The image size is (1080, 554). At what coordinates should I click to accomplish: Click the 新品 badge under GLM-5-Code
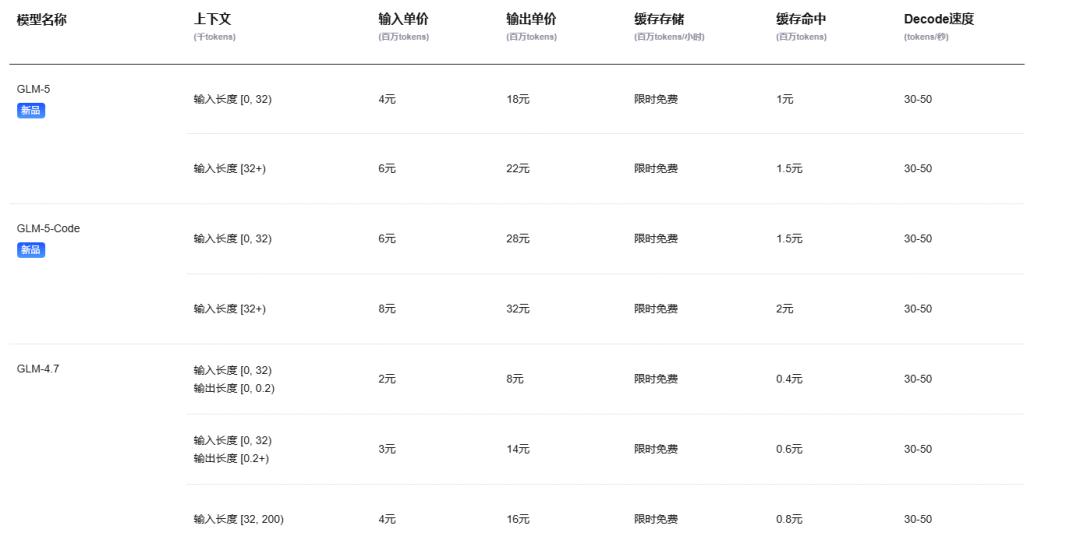(x=31, y=250)
